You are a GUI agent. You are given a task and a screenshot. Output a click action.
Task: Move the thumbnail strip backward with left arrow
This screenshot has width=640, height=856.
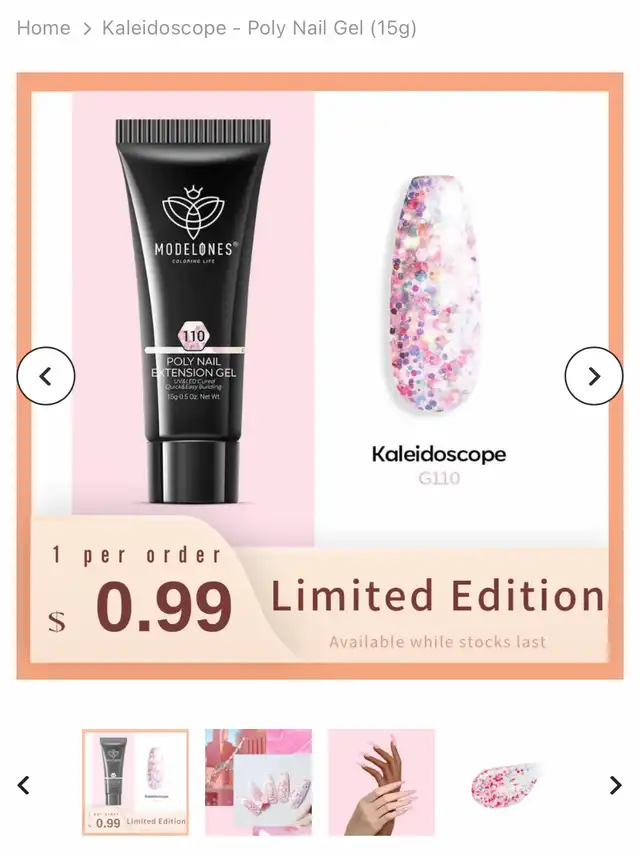click(23, 785)
